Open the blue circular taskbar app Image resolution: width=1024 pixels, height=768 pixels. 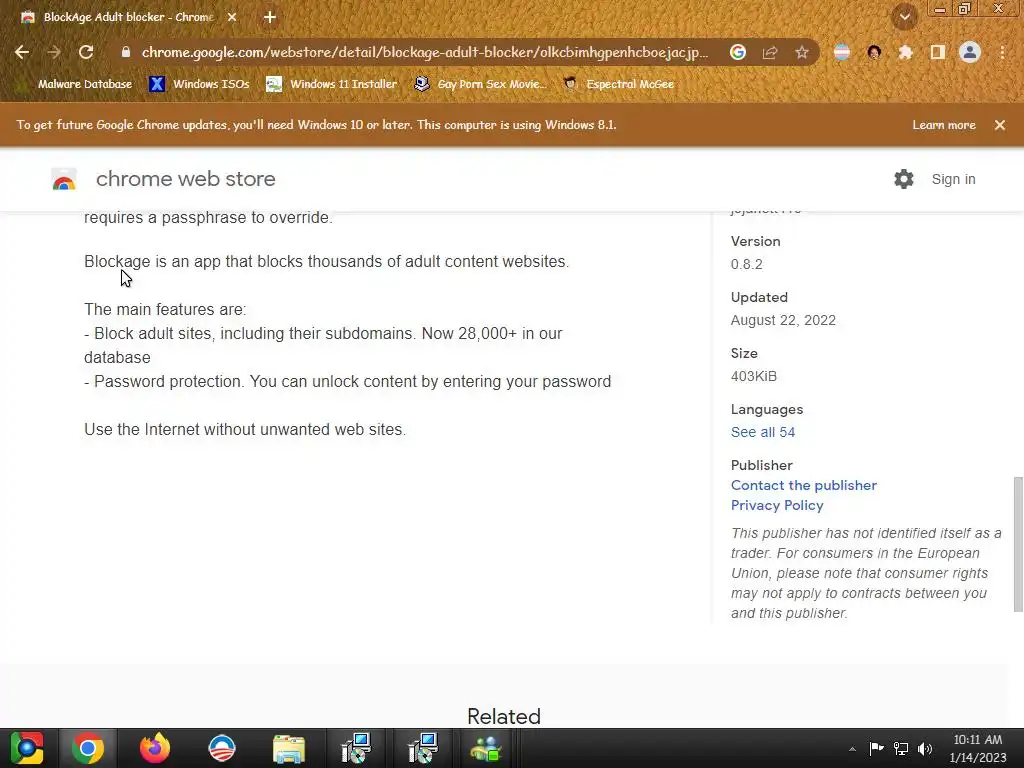(x=222, y=748)
